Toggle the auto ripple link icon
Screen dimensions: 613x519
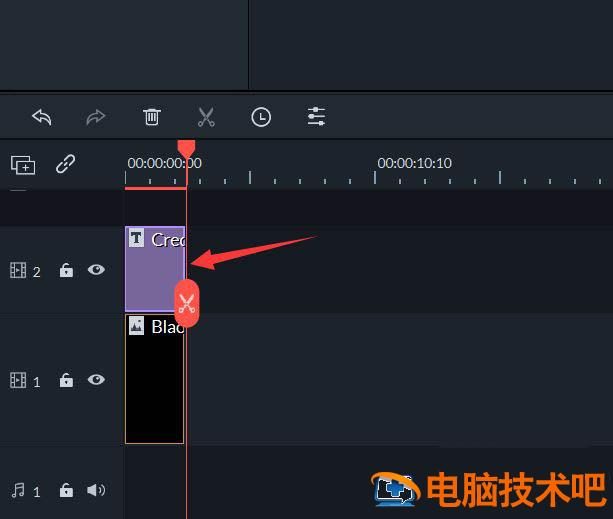click(x=65, y=164)
